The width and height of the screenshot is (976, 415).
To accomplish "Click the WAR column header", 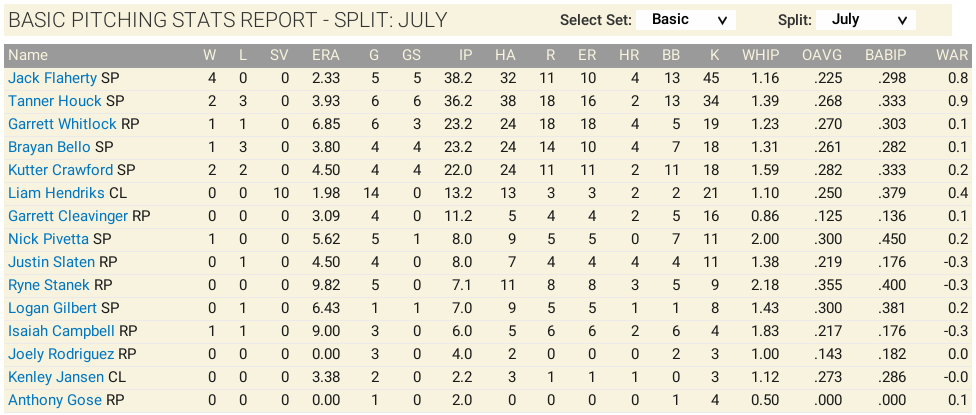I will click(x=951, y=55).
